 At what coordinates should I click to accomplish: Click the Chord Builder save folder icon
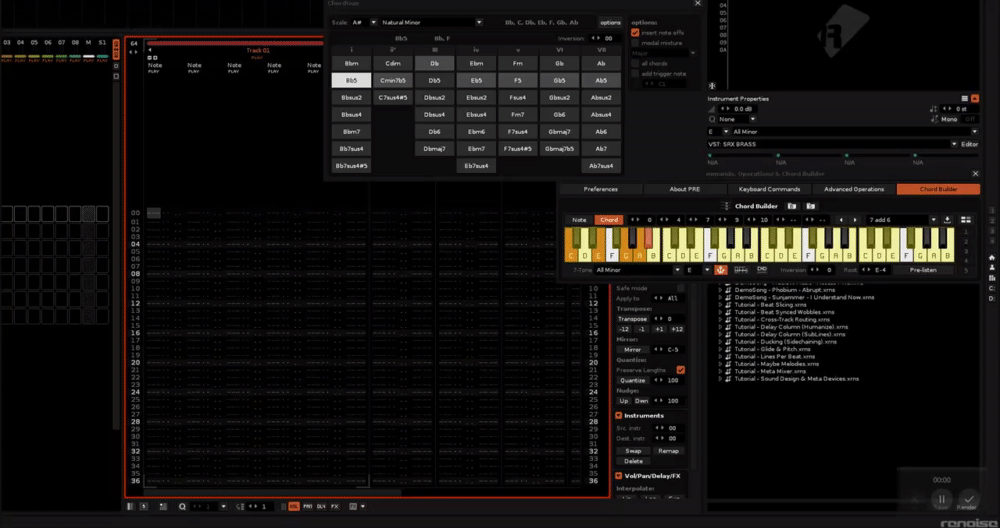(811, 206)
